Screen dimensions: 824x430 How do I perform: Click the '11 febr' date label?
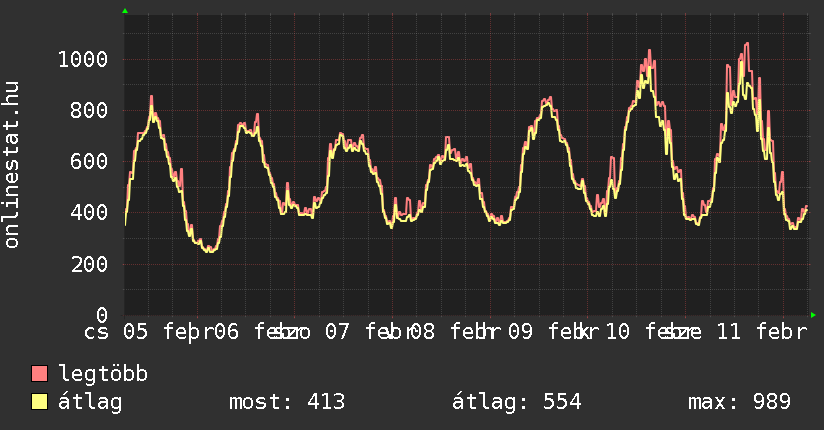click(x=750, y=332)
